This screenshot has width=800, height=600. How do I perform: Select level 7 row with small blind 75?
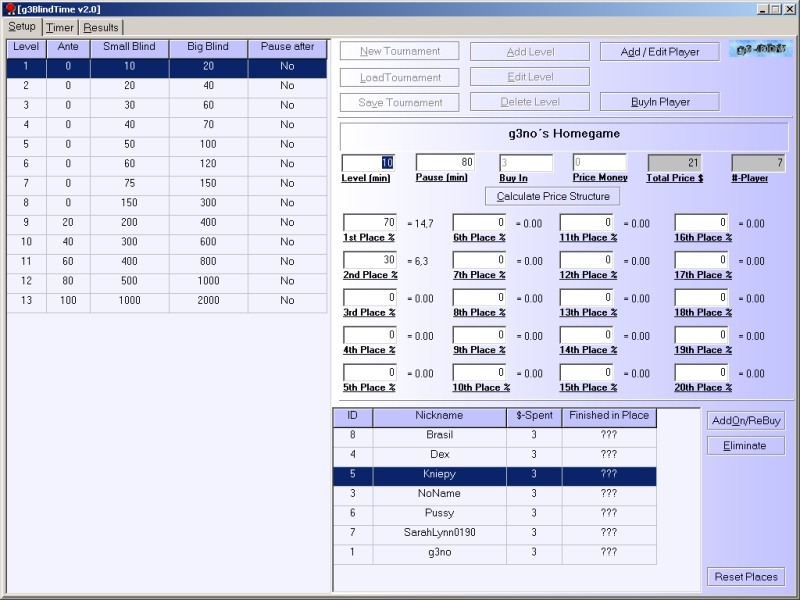pyautogui.click(x=166, y=186)
